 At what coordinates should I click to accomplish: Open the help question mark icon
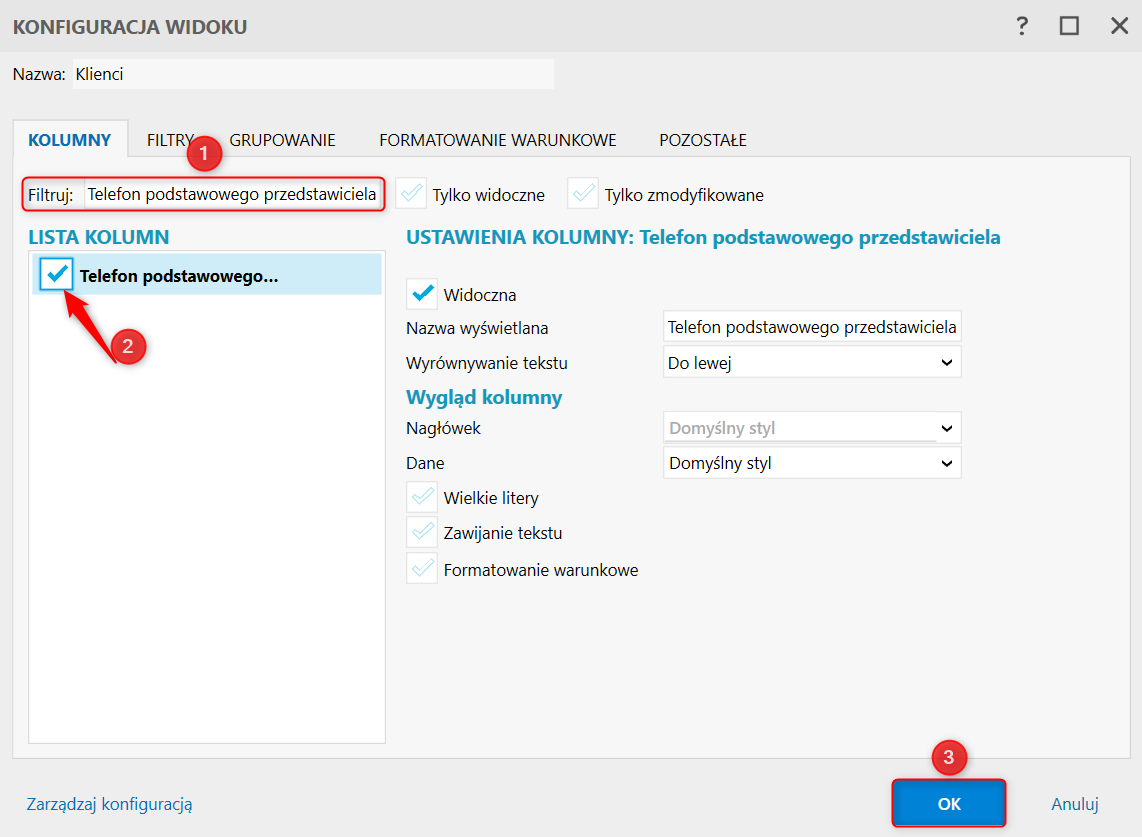click(1022, 27)
